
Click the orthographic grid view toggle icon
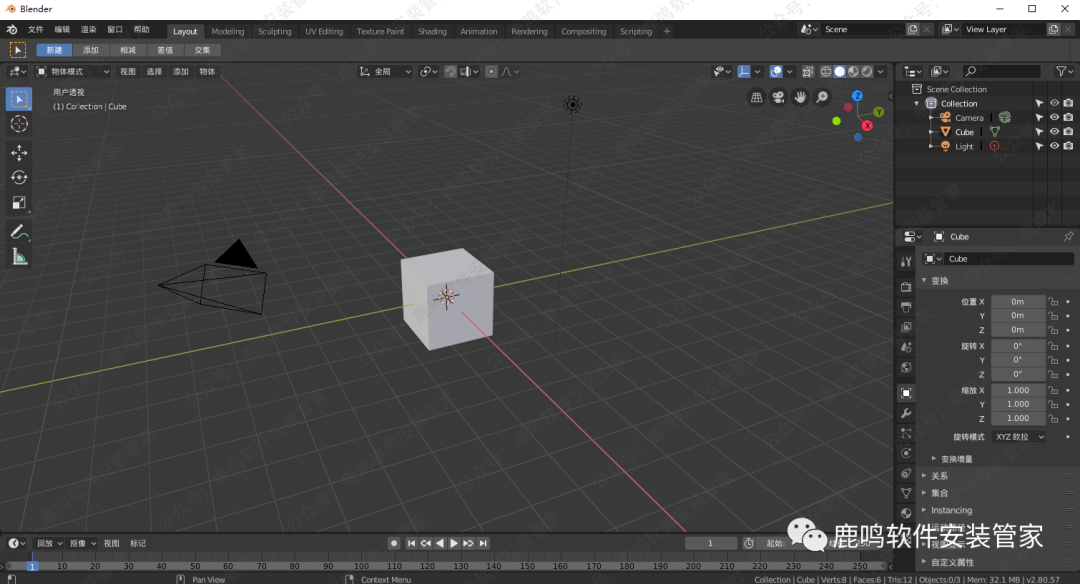[x=757, y=97]
